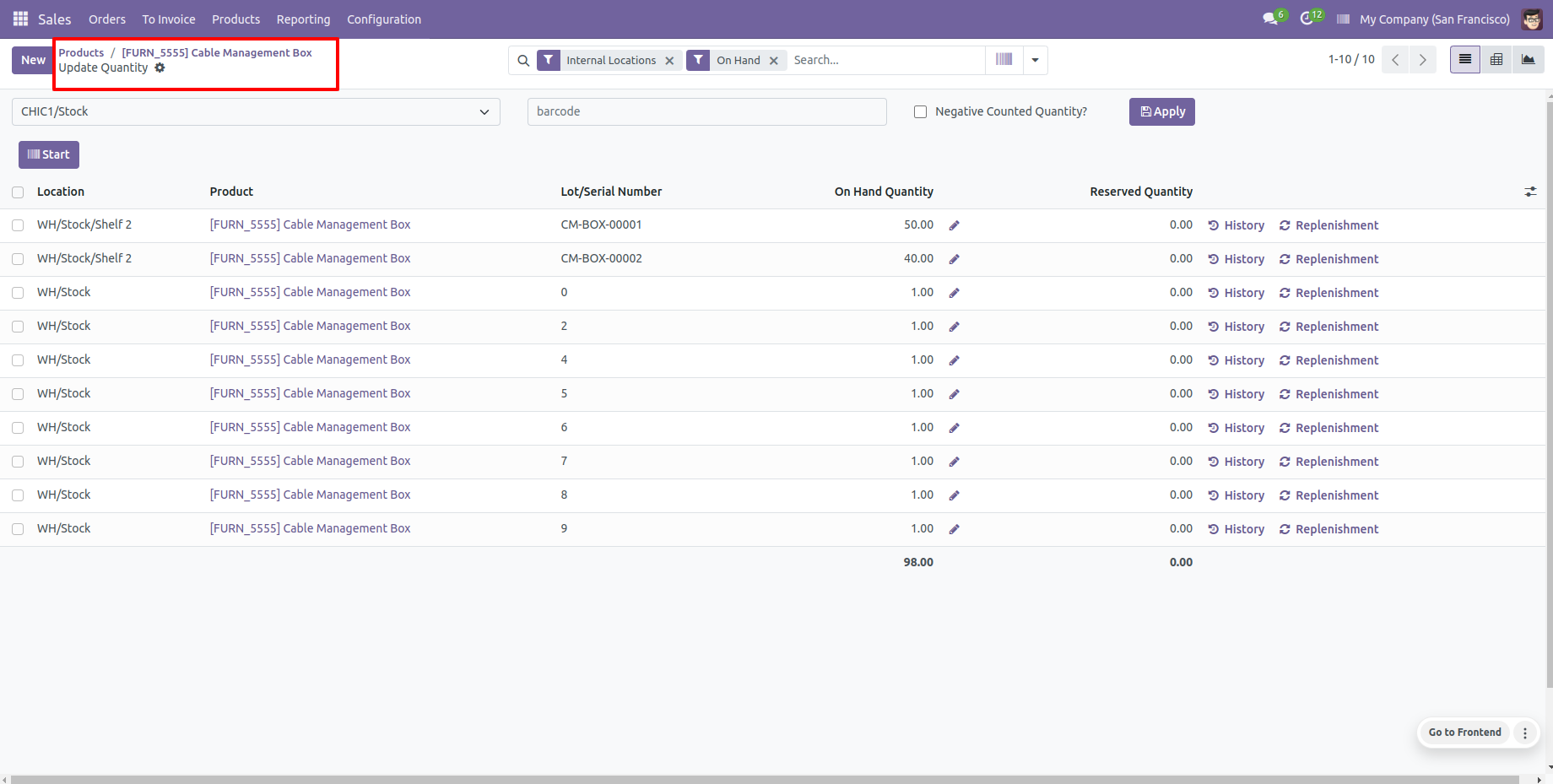Sort by Lot/Serial Number column header

(x=611, y=192)
